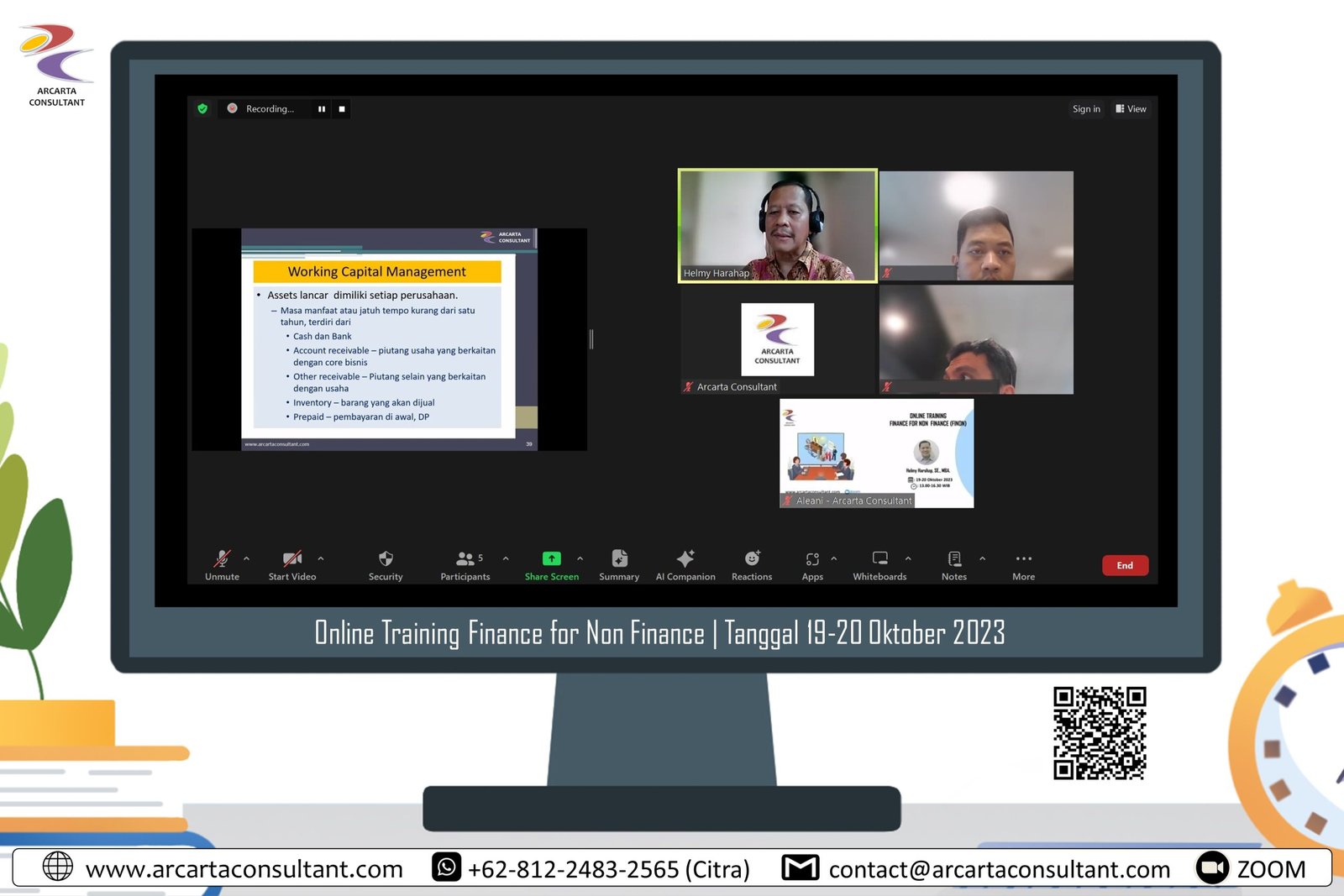Pause the meeting recording
This screenshot has height=896, width=1344.
tap(322, 109)
